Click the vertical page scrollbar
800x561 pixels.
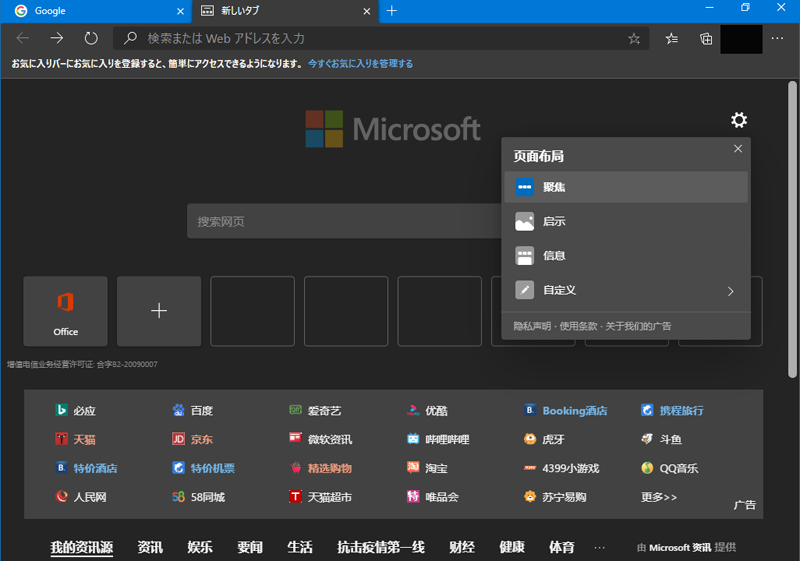[x=792, y=230]
